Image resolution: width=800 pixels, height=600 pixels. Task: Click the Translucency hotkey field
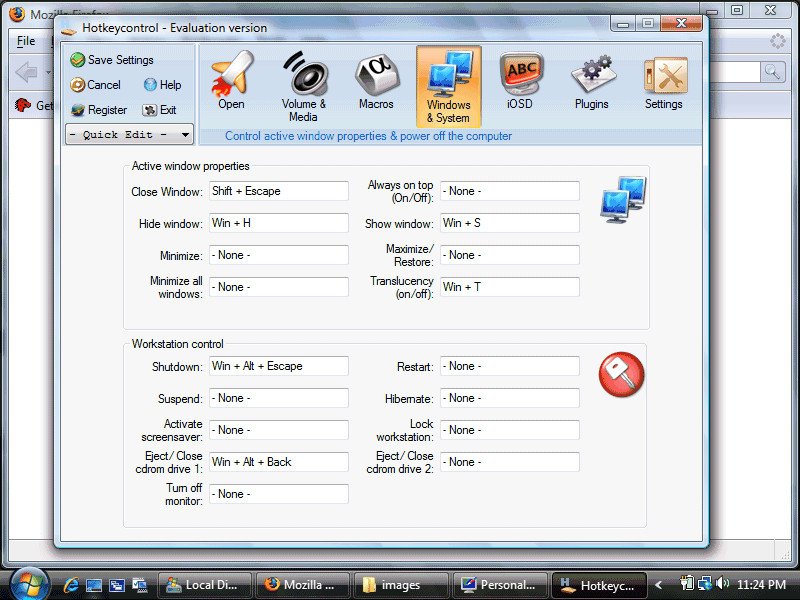click(x=510, y=287)
